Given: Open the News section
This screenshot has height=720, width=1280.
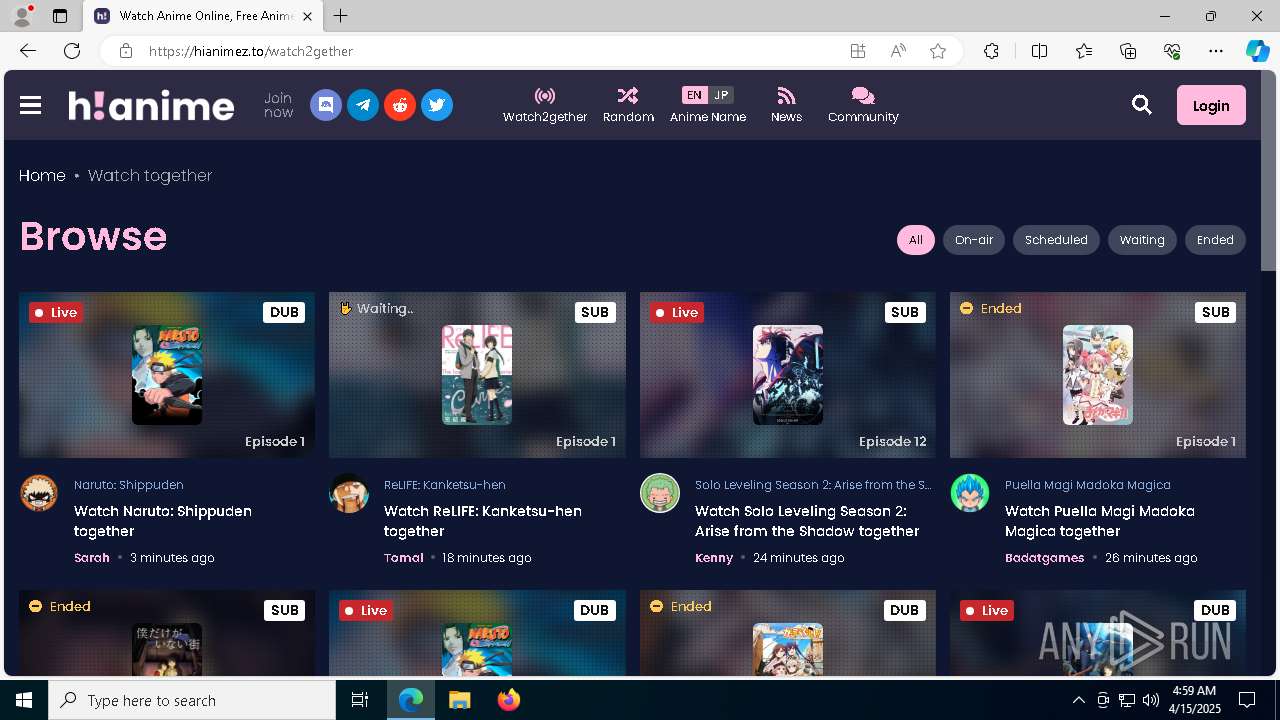Looking at the screenshot, I should (786, 105).
